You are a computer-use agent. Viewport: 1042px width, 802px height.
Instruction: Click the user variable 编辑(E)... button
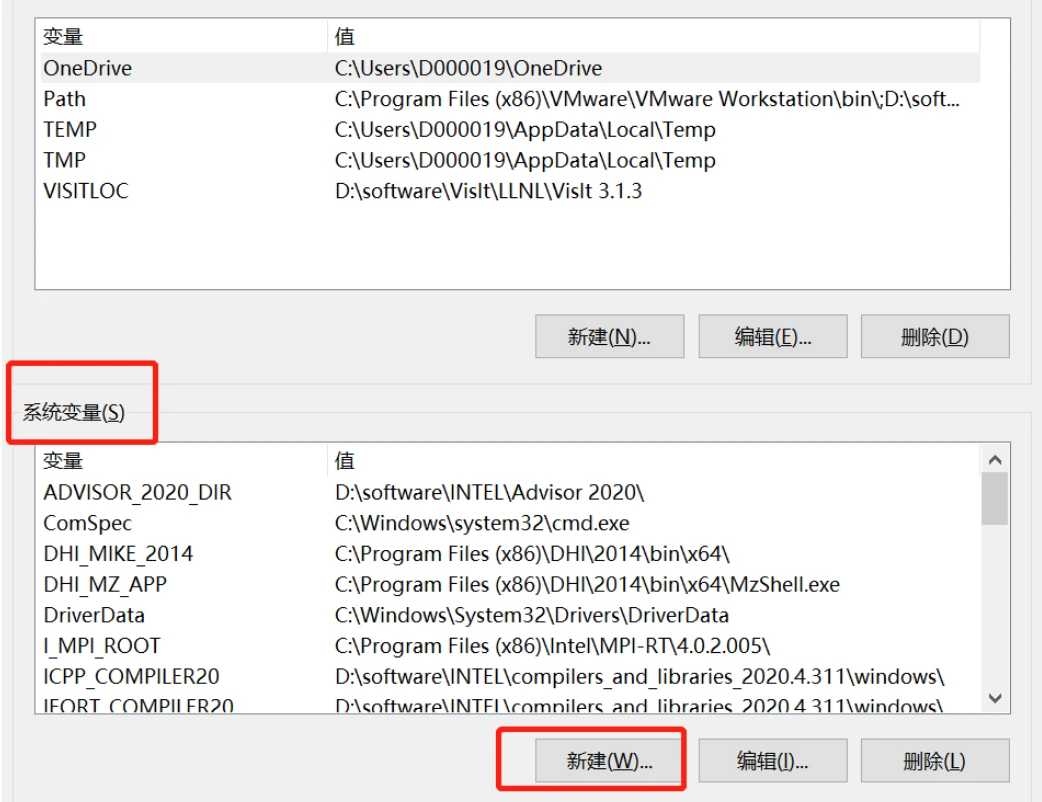click(773, 337)
